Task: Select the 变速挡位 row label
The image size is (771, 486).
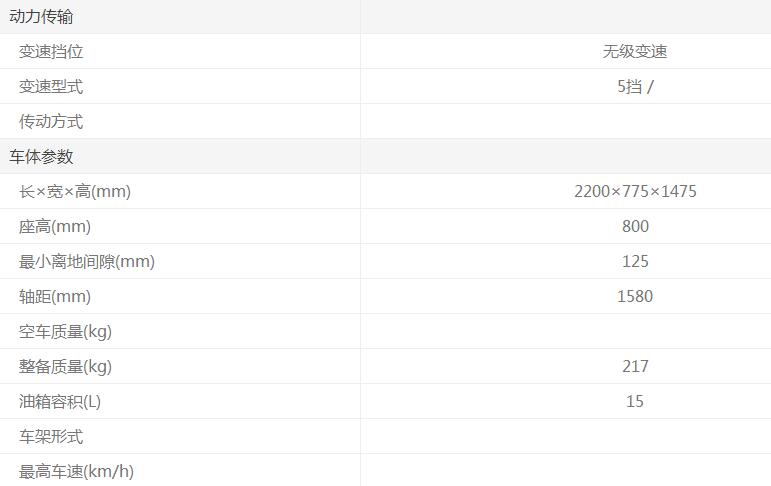Action: click(51, 52)
